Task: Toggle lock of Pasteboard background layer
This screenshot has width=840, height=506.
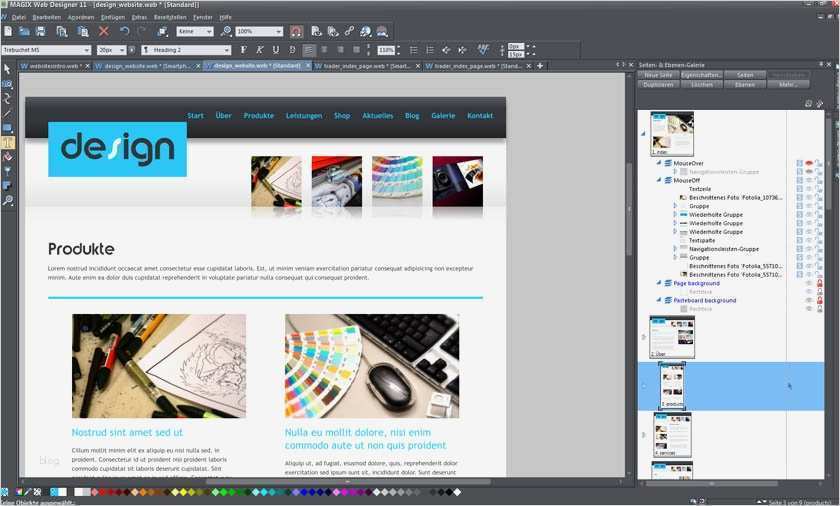Action: pyautogui.click(x=819, y=300)
